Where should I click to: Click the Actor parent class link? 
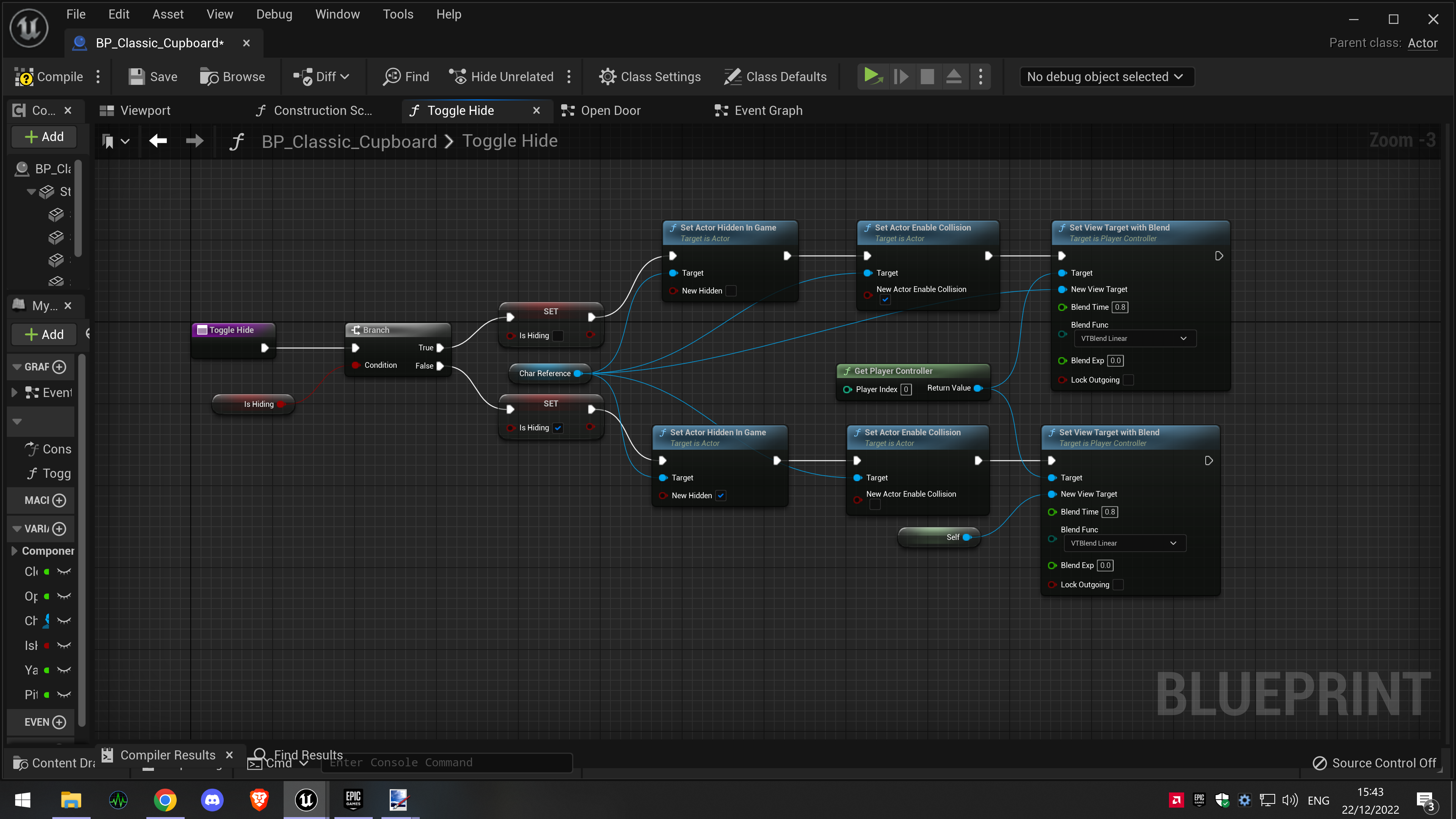click(1422, 43)
